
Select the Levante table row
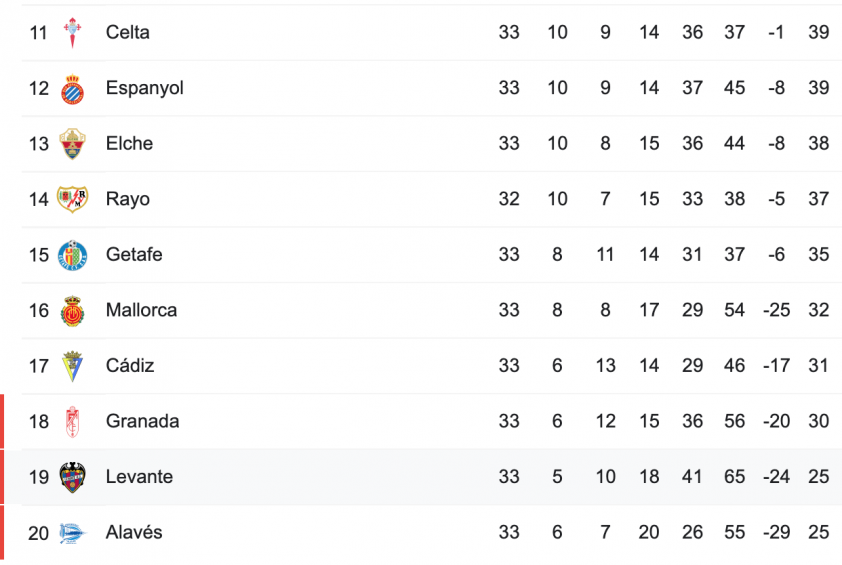(421, 477)
